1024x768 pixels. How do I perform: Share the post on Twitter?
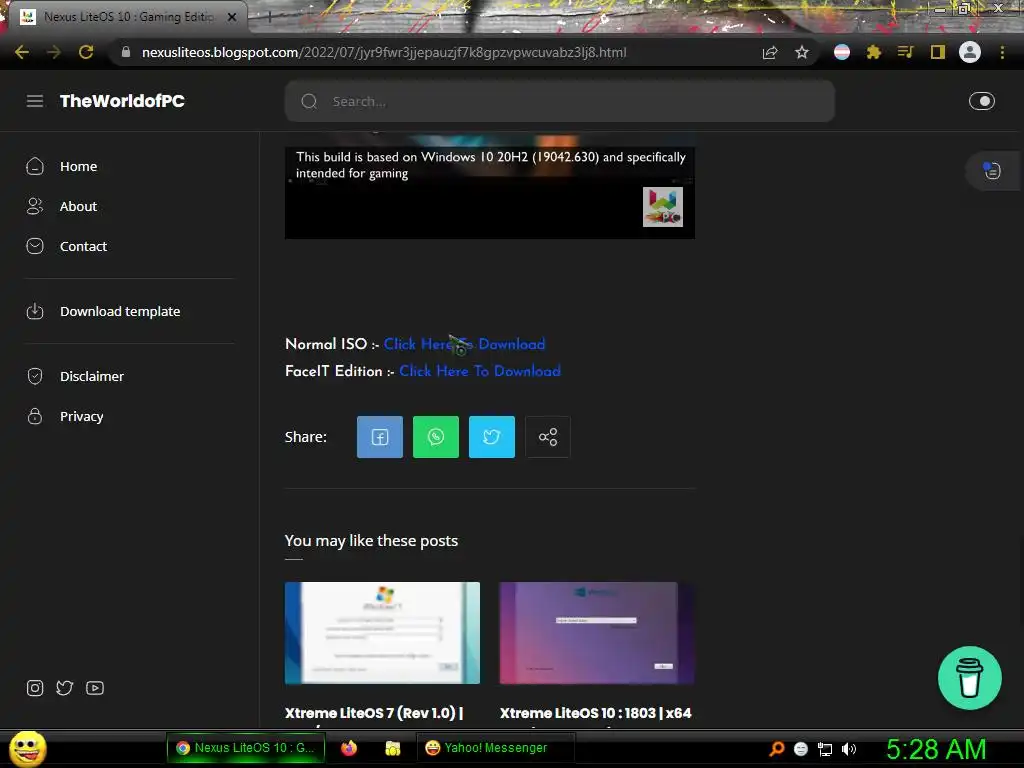492,437
